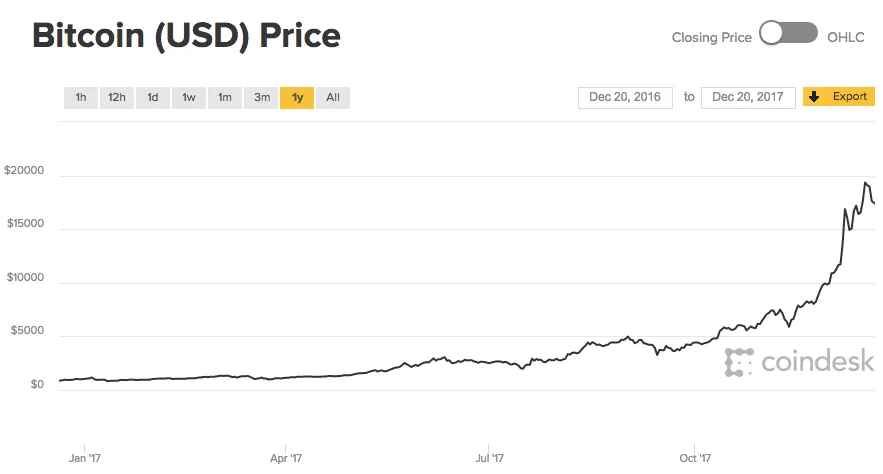Viewport: 883px width, 474px height.
Task: Choose the 1m time range
Action: pos(225,97)
